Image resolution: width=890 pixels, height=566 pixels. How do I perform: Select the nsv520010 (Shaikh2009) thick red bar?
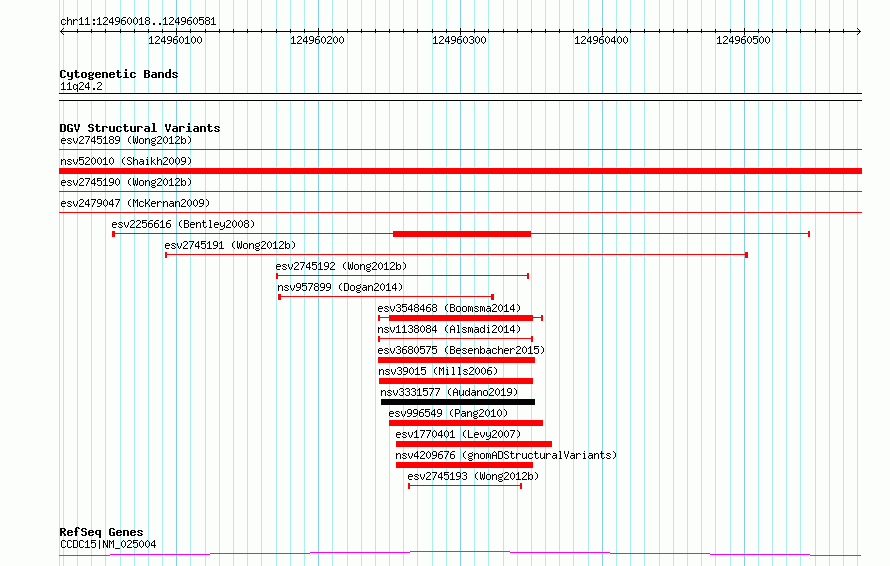pyautogui.click(x=460, y=171)
